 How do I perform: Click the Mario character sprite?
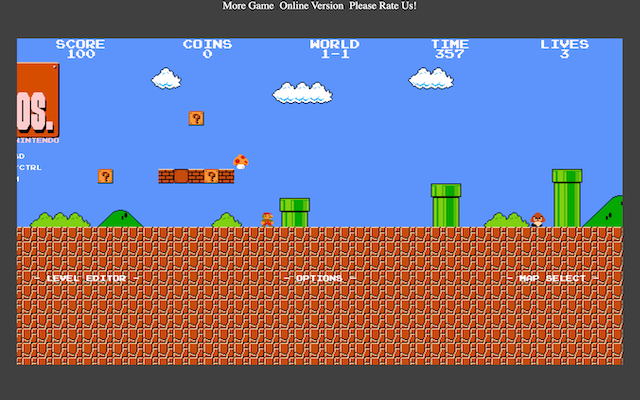point(267,220)
